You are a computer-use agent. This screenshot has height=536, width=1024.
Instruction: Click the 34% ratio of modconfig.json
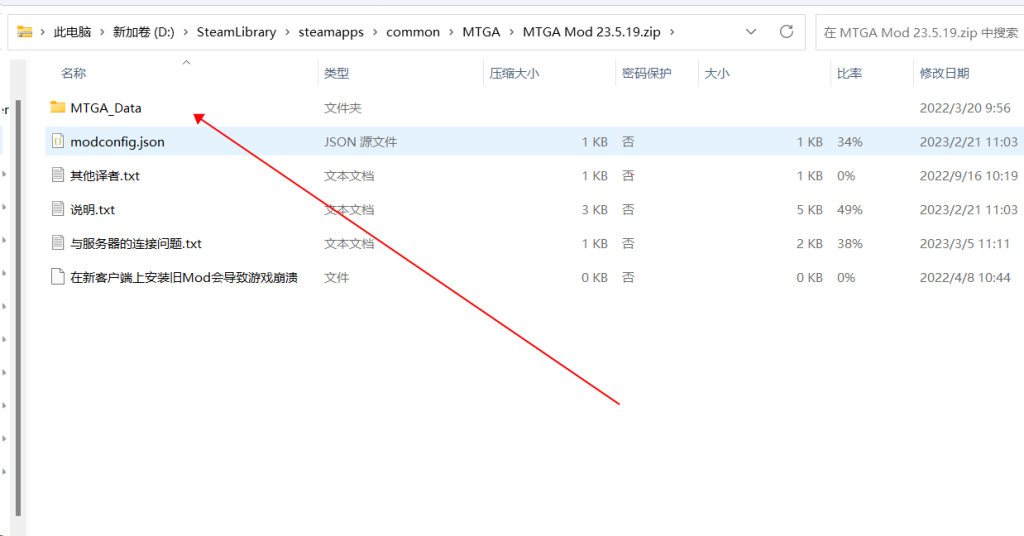[850, 142]
